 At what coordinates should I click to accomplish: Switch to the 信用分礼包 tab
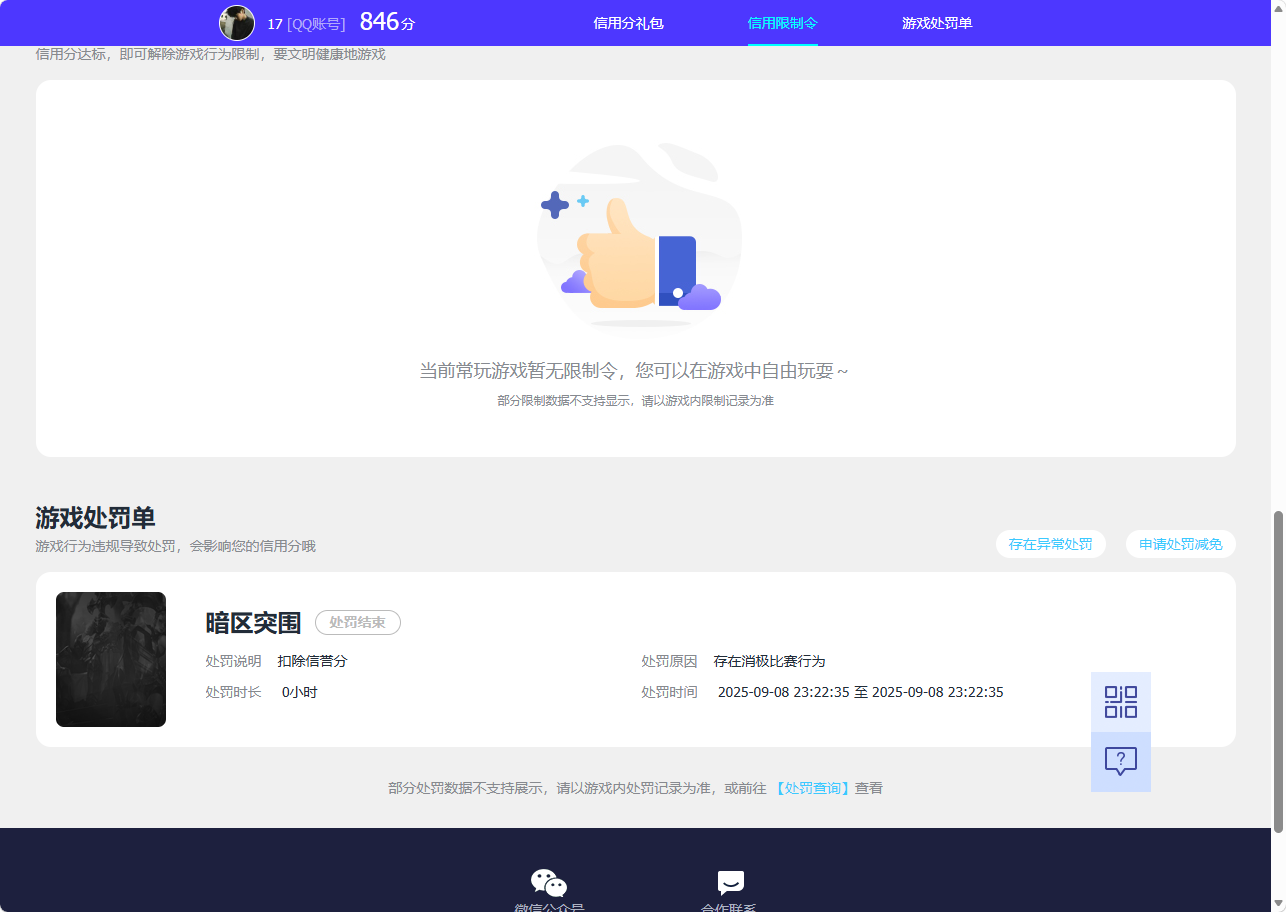coord(628,23)
